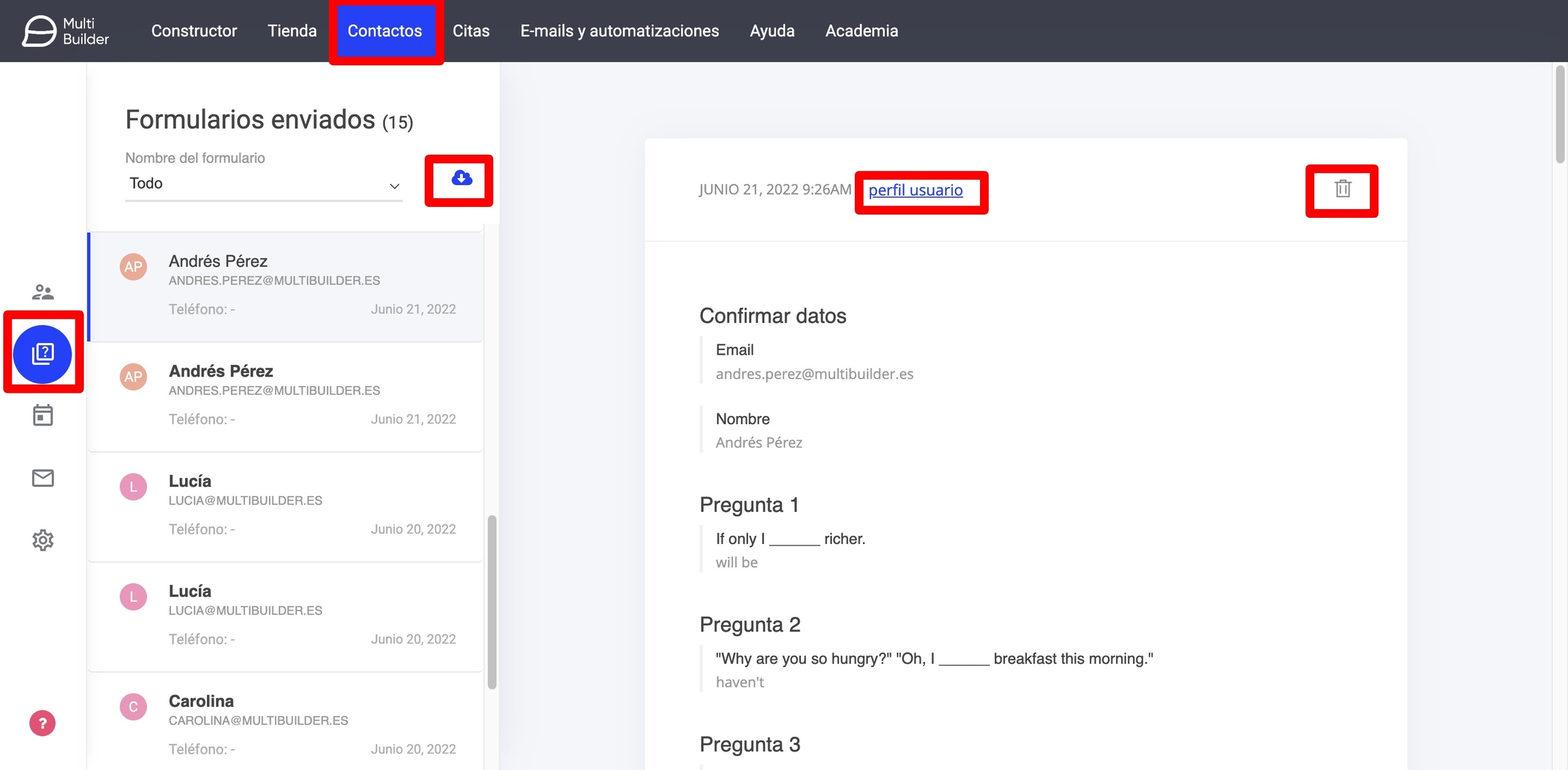Open the settings gear in sidebar
Image resolution: width=1568 pixels, height=770 pixels.
43,540
